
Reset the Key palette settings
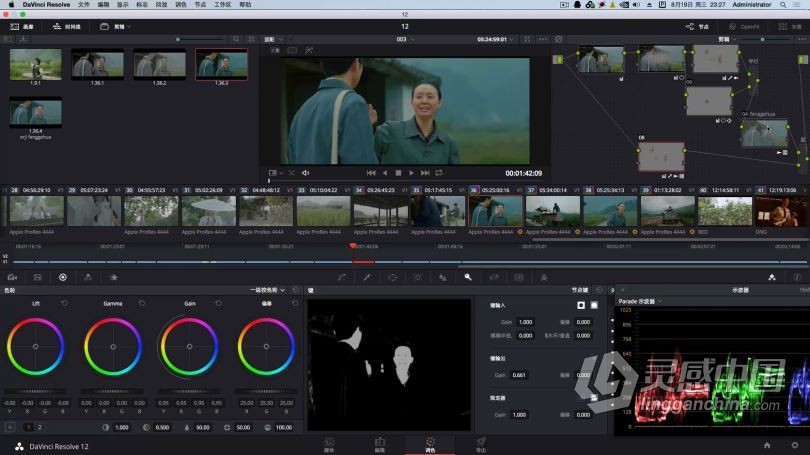coord(599,290)
